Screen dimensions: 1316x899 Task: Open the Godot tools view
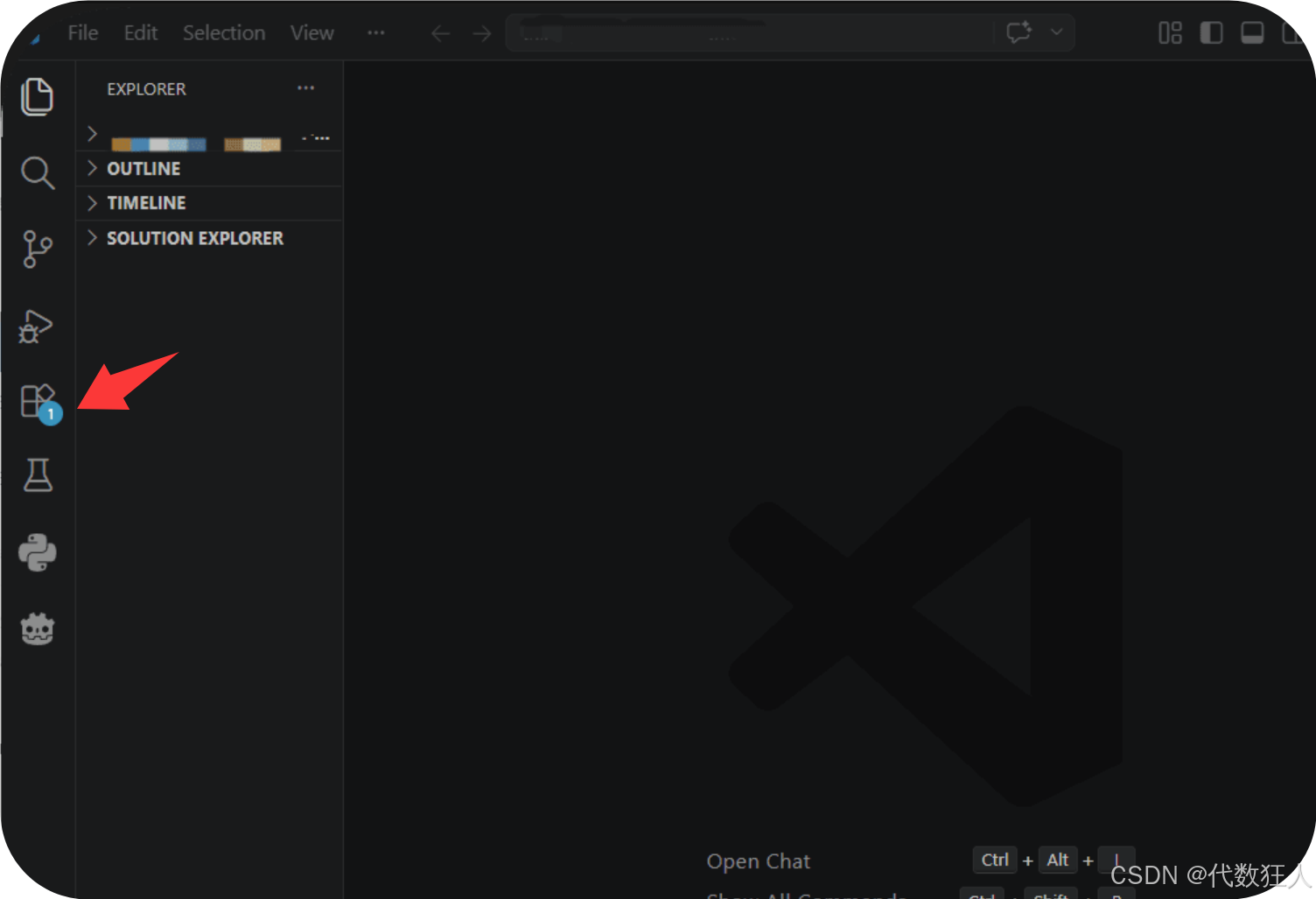[38, 629]
